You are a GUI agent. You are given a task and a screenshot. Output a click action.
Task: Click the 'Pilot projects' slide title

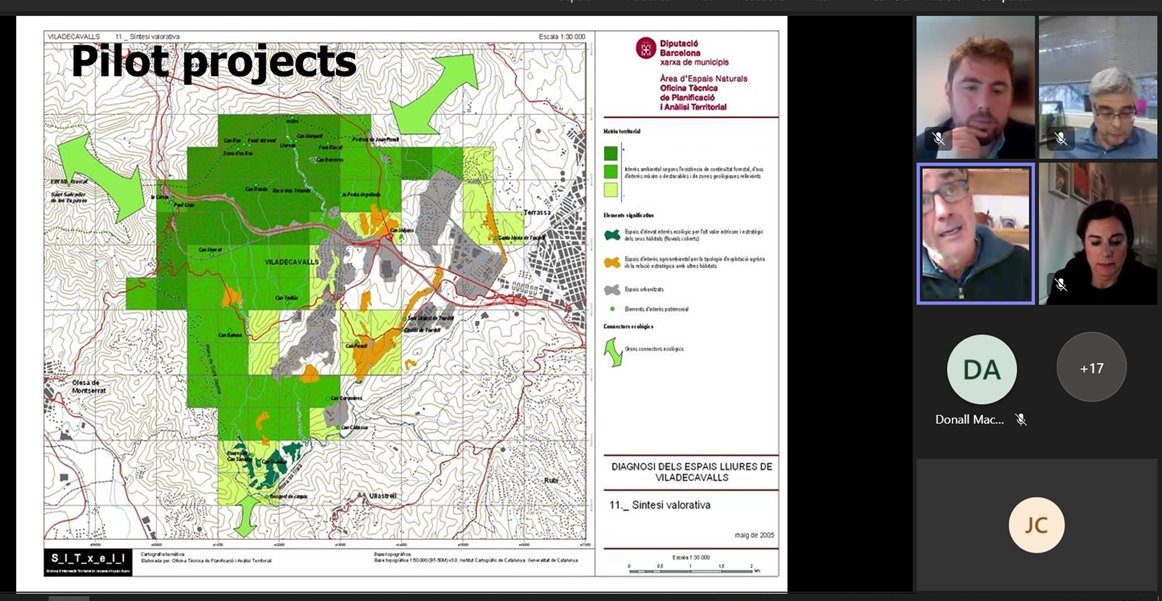click(213, 62)
